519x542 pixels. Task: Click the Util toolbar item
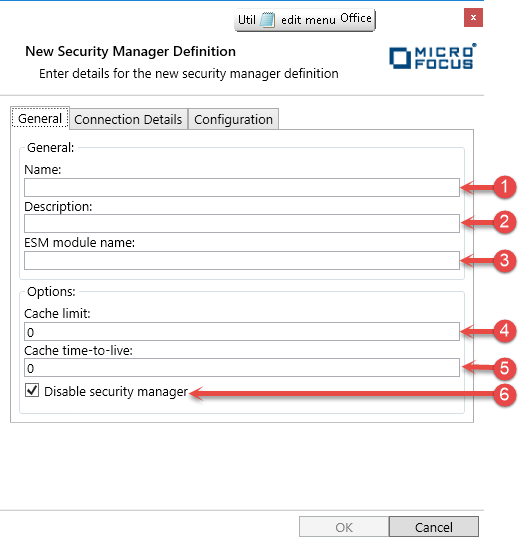247,20
